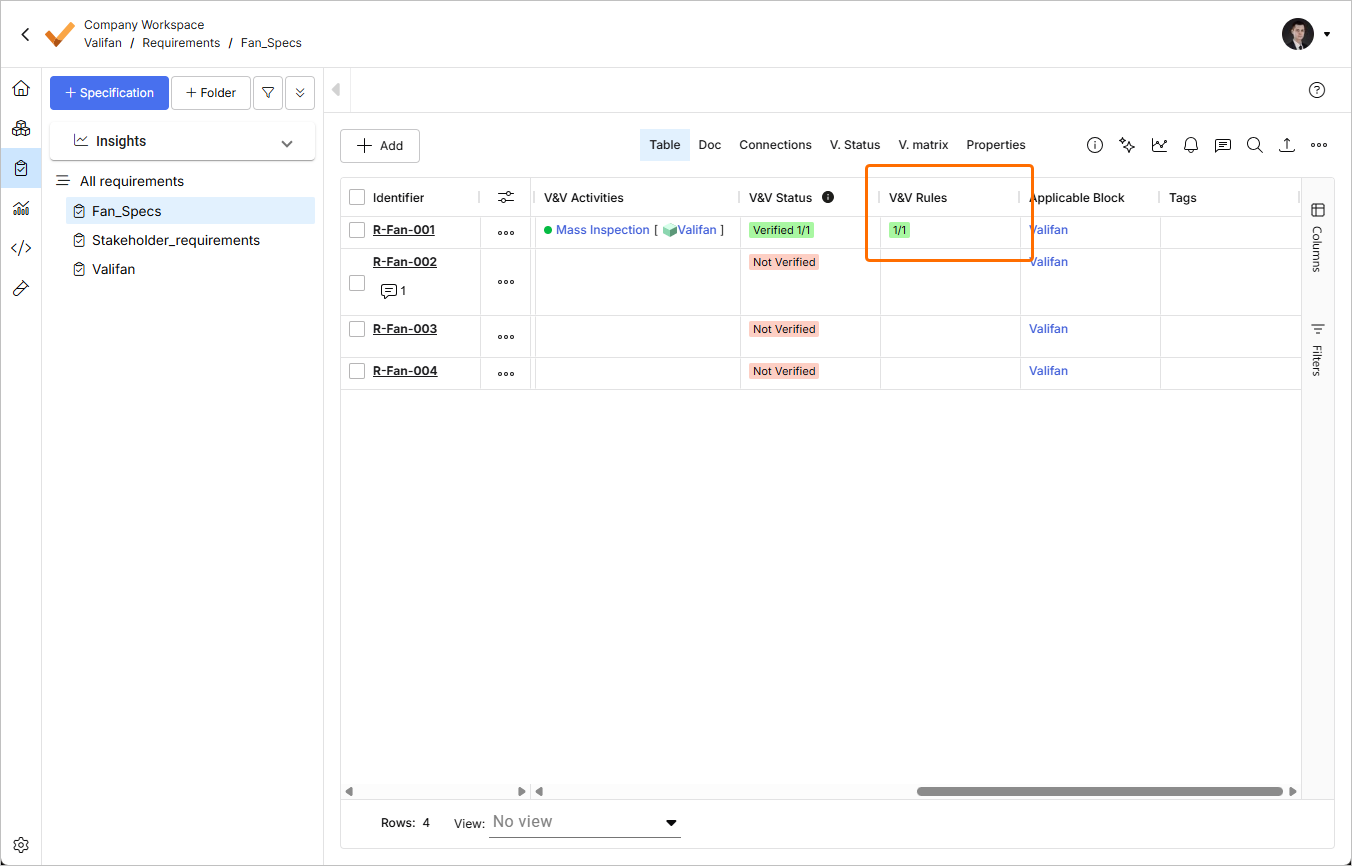The image size is (1352, 866).
Task: Switch to the Properties tab
Action: pos(996,145)
